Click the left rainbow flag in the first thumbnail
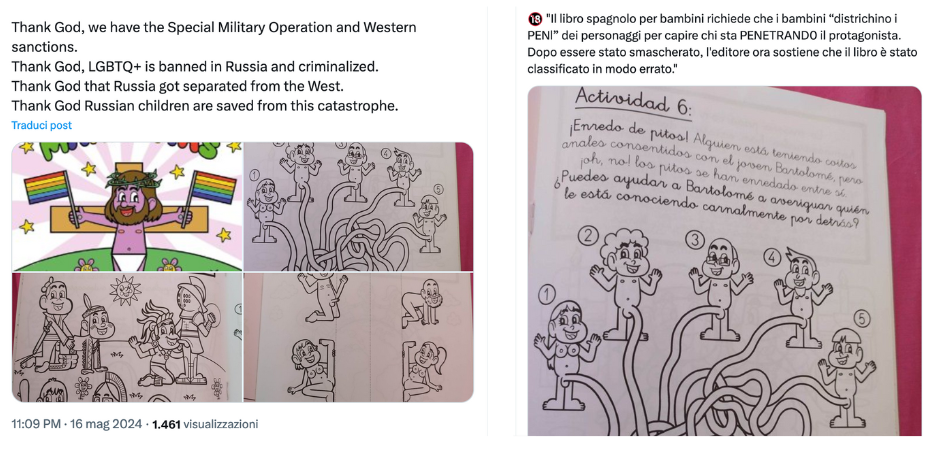The width and height of the screenshot is (933, 454). coord(45,187)
